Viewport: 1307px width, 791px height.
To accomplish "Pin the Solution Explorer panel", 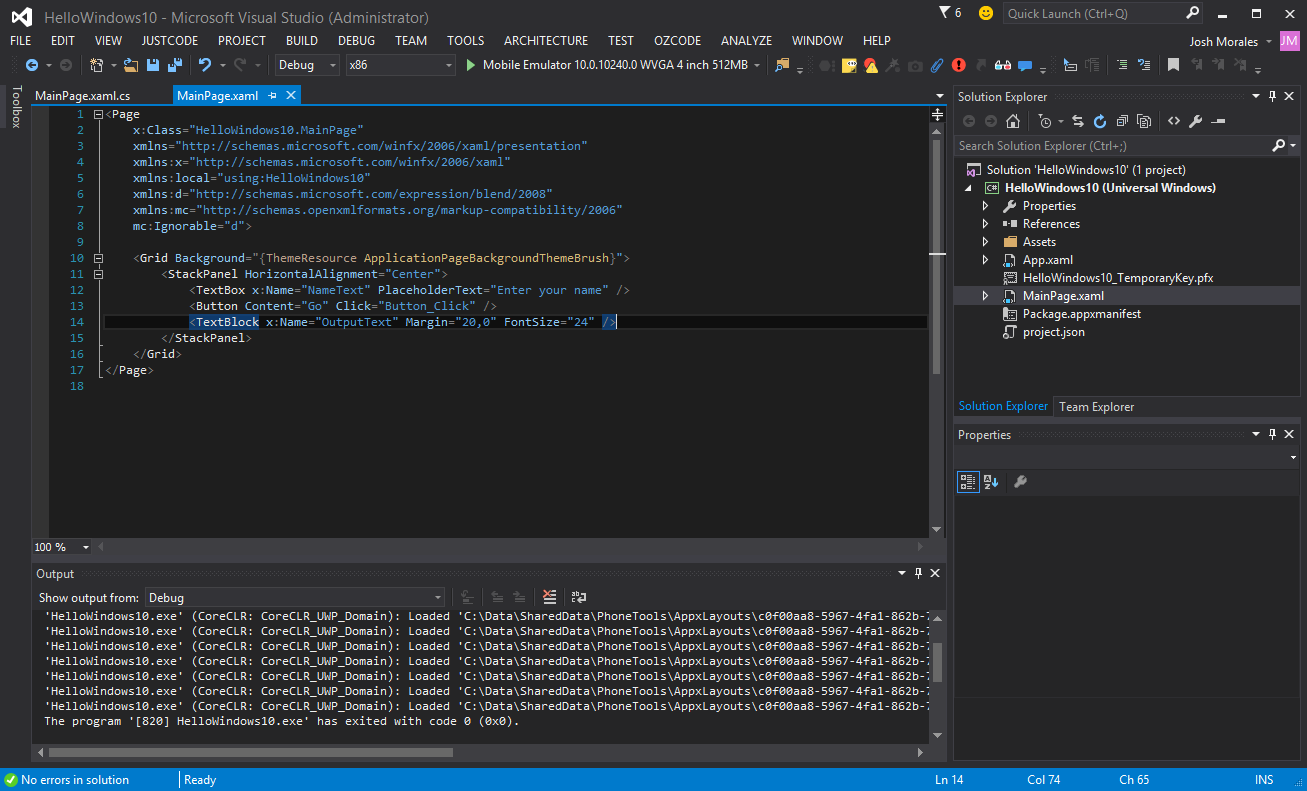I will tap(1272, 96).
